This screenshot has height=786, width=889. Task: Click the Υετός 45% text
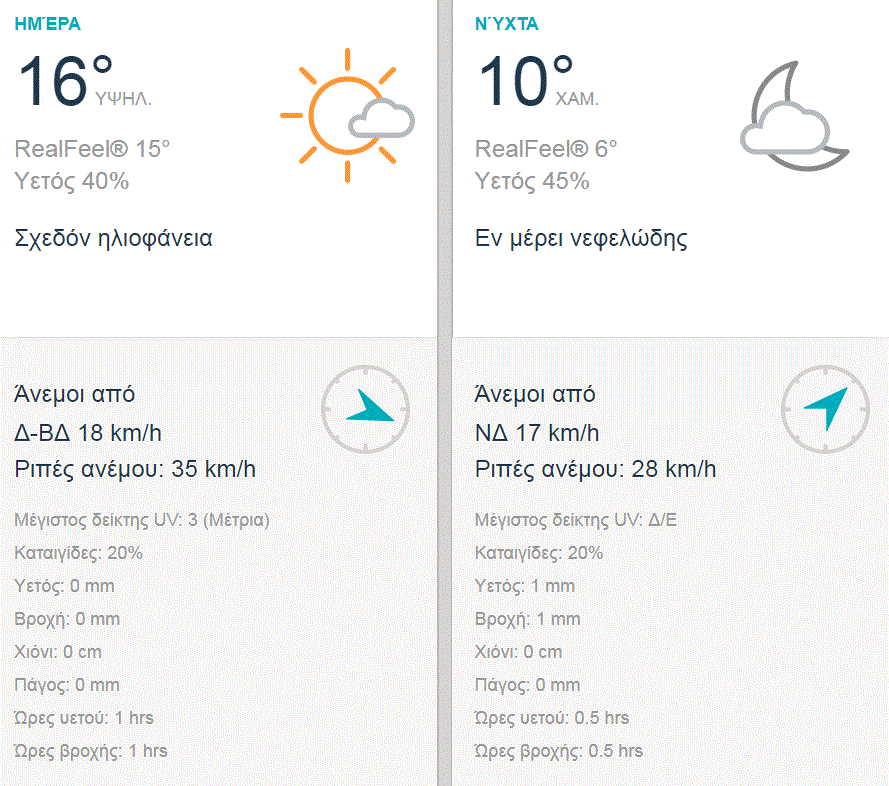tap(532, 181)
